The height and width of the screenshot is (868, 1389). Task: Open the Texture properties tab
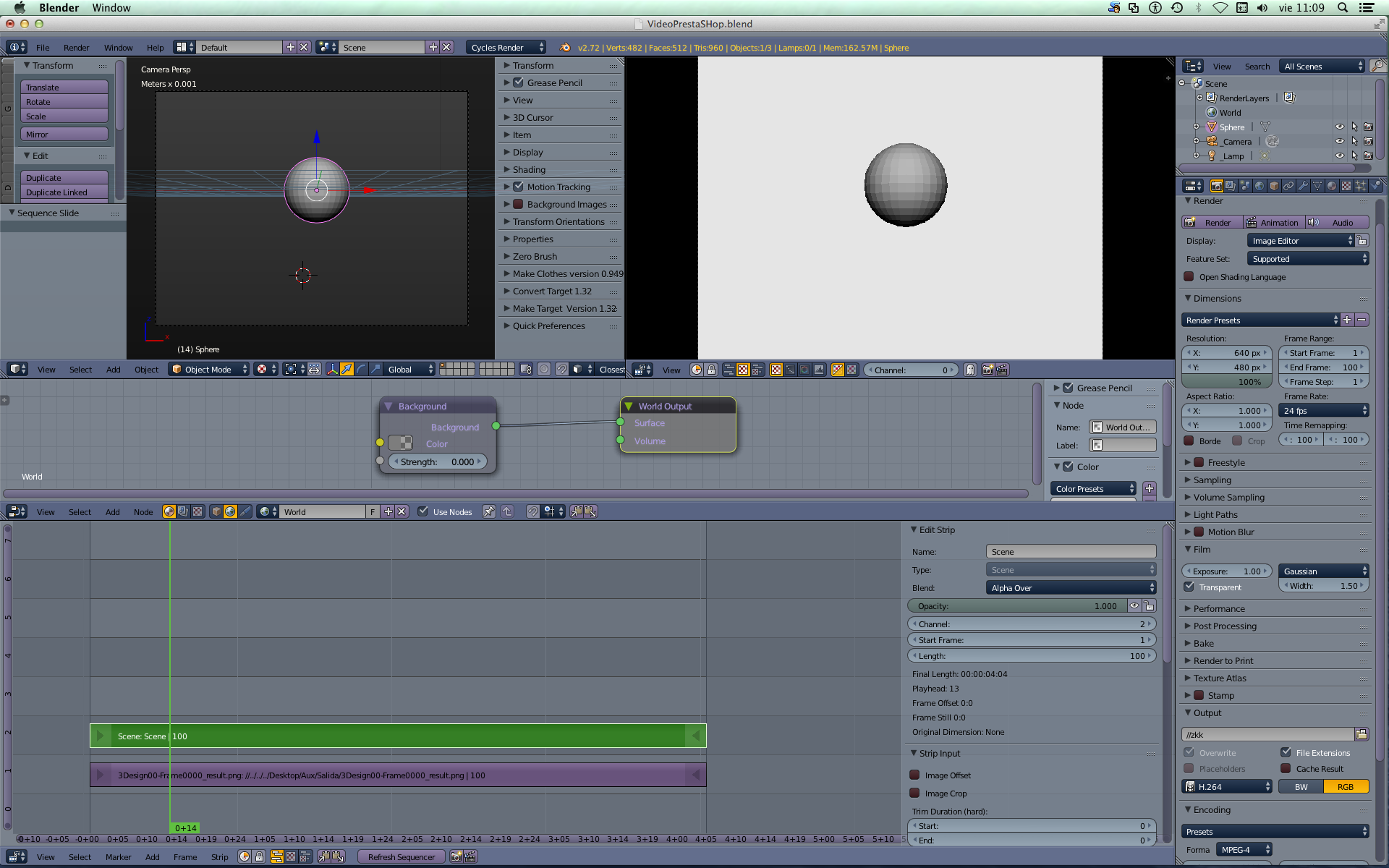pos(1346,186)
